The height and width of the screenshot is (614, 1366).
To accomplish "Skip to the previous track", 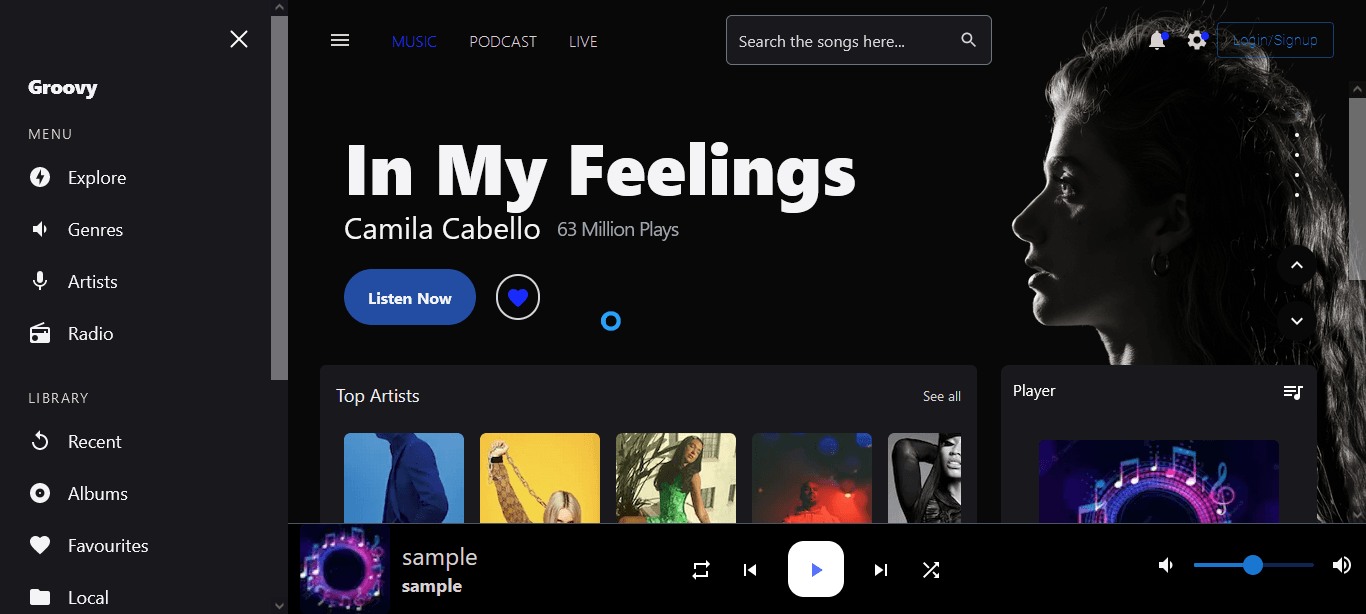I will pyautogui.click(x=750, y=570).
